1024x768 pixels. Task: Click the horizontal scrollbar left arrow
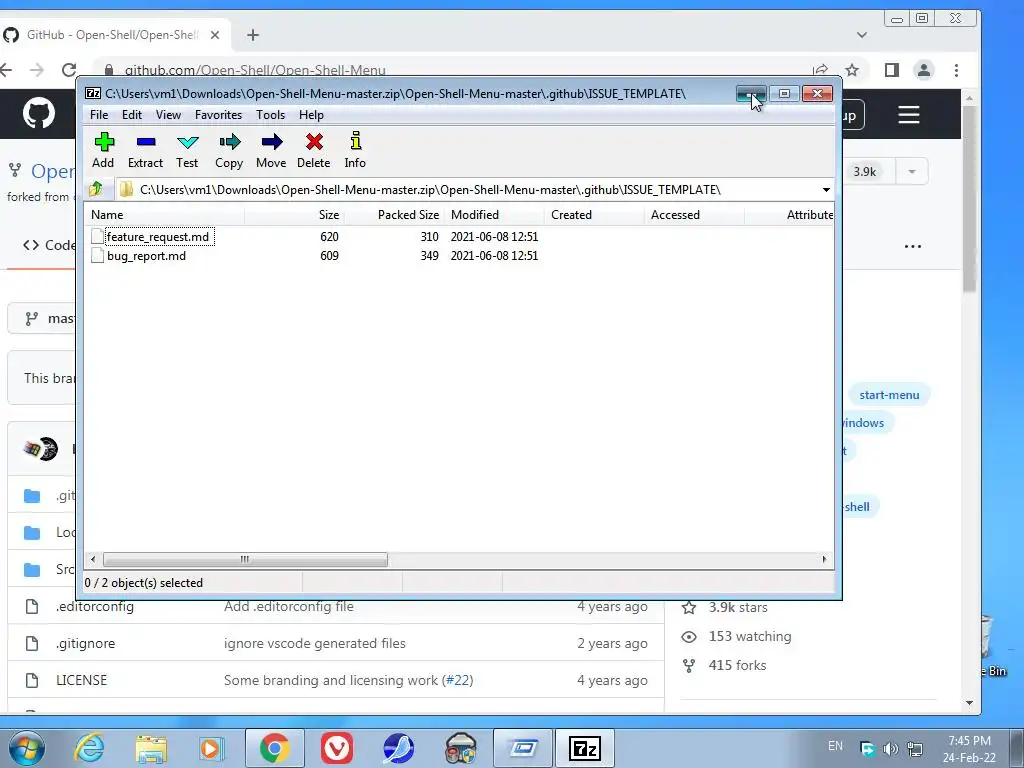click(x=93, y=560)
